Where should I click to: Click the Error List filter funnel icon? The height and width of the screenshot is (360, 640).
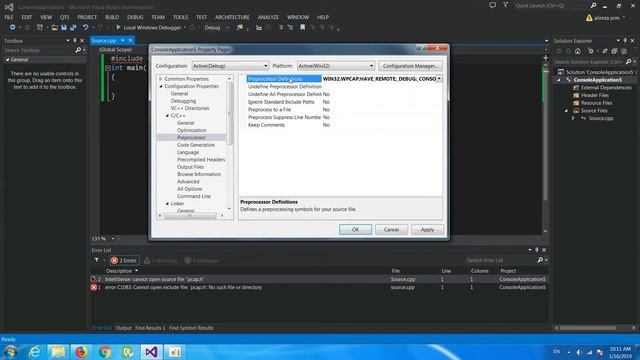click(96, 260)
